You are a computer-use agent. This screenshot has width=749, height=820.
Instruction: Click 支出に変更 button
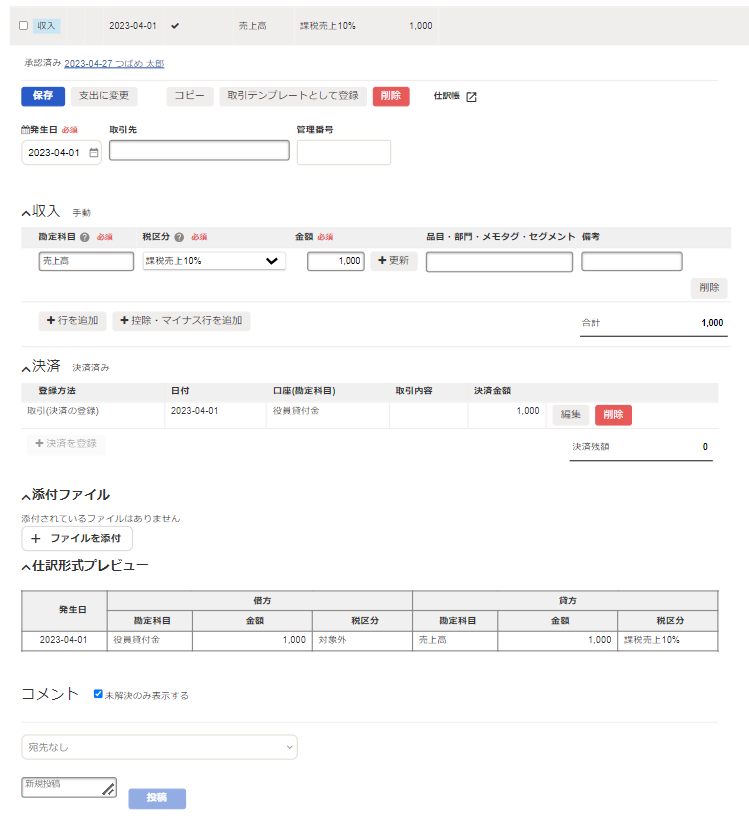(104, 96)
